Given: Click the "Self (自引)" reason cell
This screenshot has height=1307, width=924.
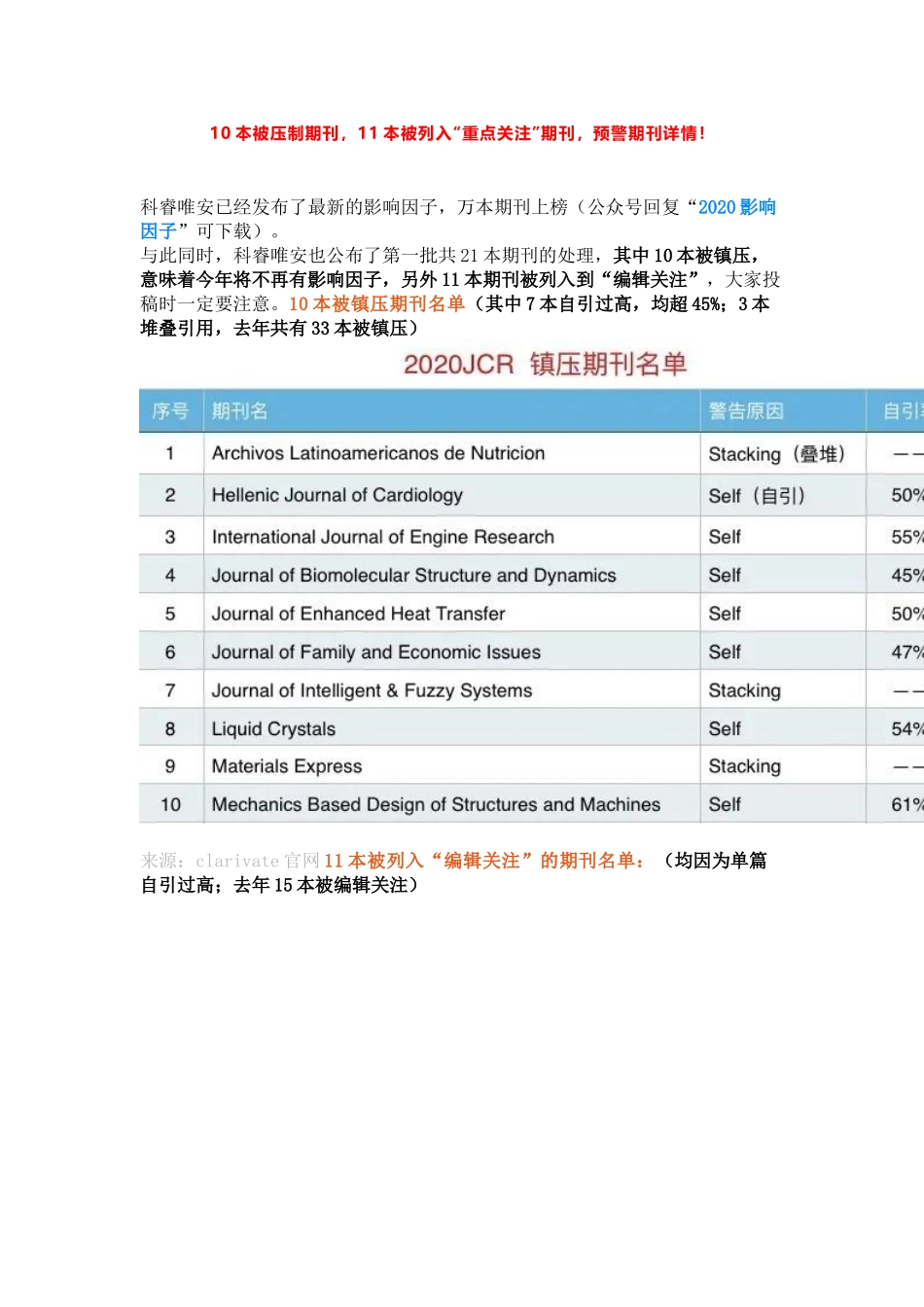Looking at the screenshot, I should click(x=757, y=496).
